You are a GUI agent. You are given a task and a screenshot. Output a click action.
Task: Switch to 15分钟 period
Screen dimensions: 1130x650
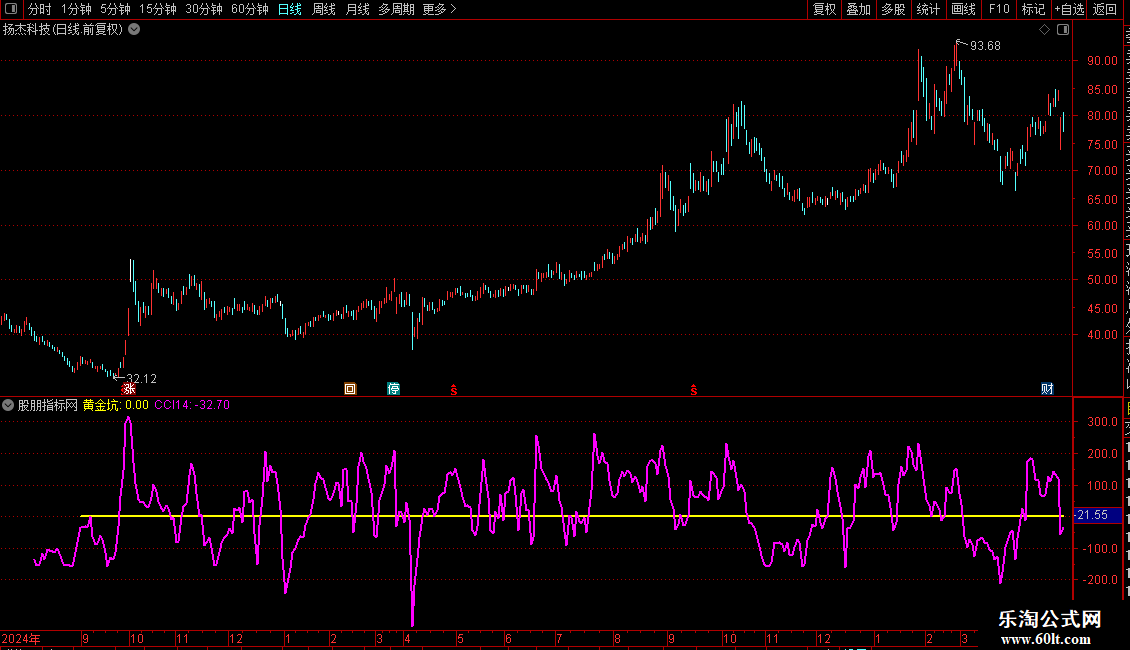click(158, 9)
